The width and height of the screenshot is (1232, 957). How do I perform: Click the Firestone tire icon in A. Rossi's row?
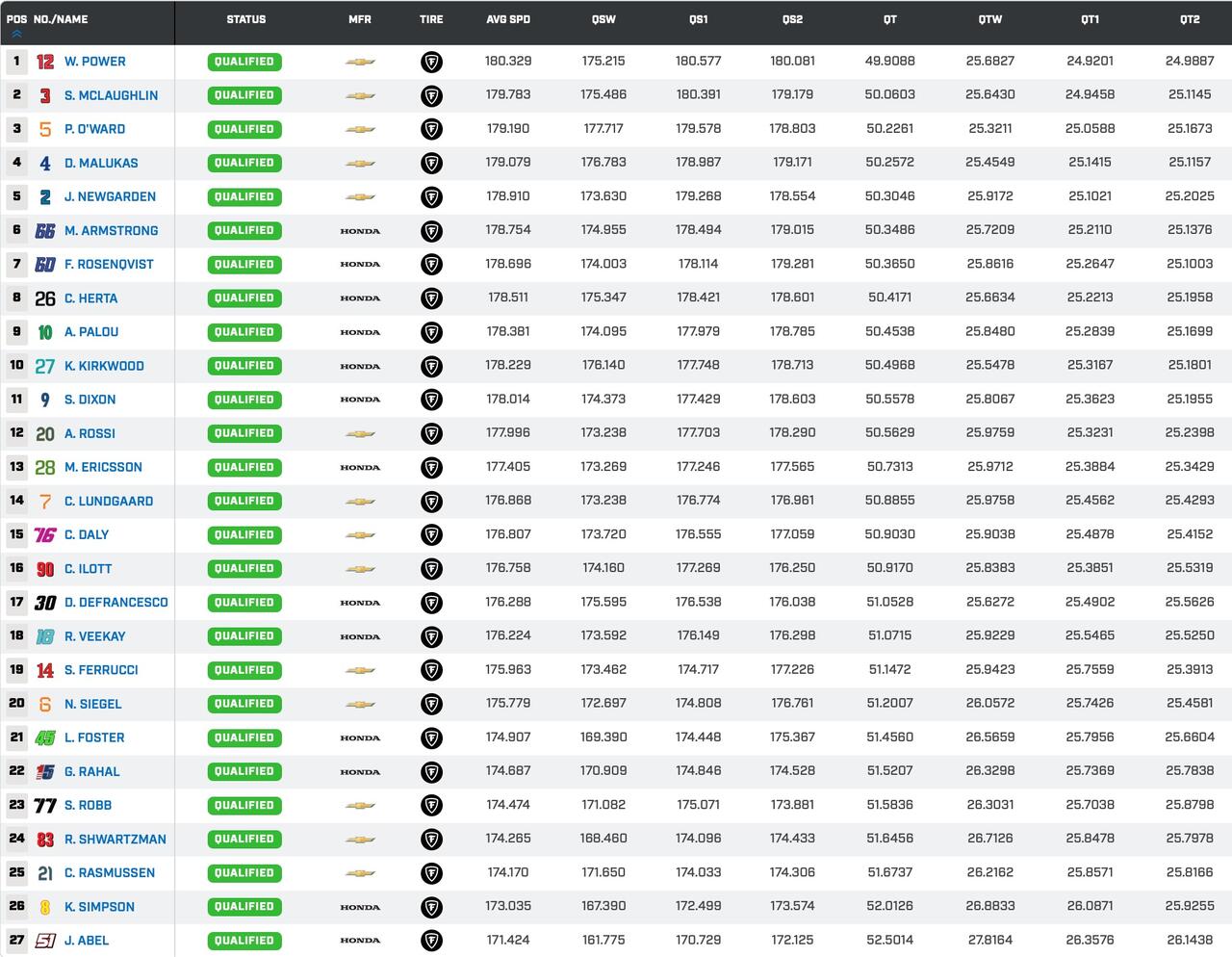432,434
